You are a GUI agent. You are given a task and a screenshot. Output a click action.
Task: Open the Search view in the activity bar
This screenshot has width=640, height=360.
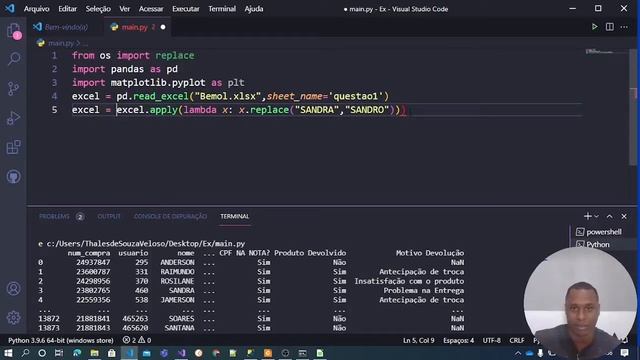[x=13, y=59]
